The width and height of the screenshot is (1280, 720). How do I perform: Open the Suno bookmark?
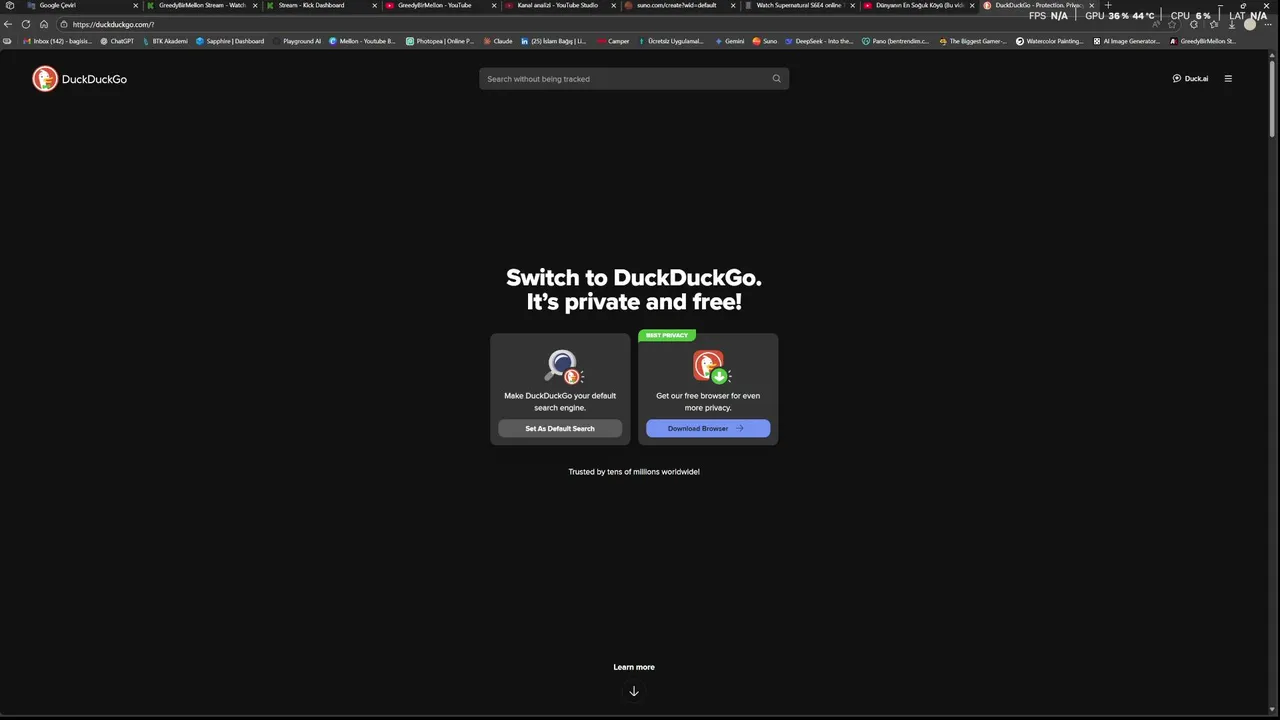click(x=765, y=42)
